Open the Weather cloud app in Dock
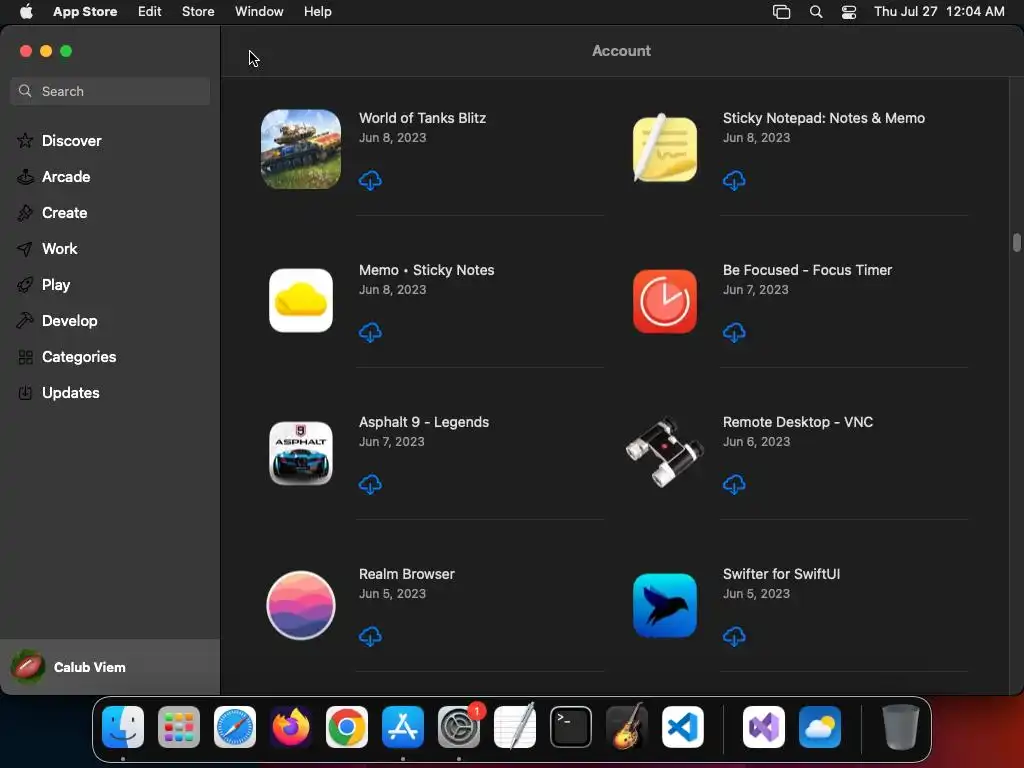Image resolution: width=1024 pixels, height=768 pixels. click(x=820, y=726)
